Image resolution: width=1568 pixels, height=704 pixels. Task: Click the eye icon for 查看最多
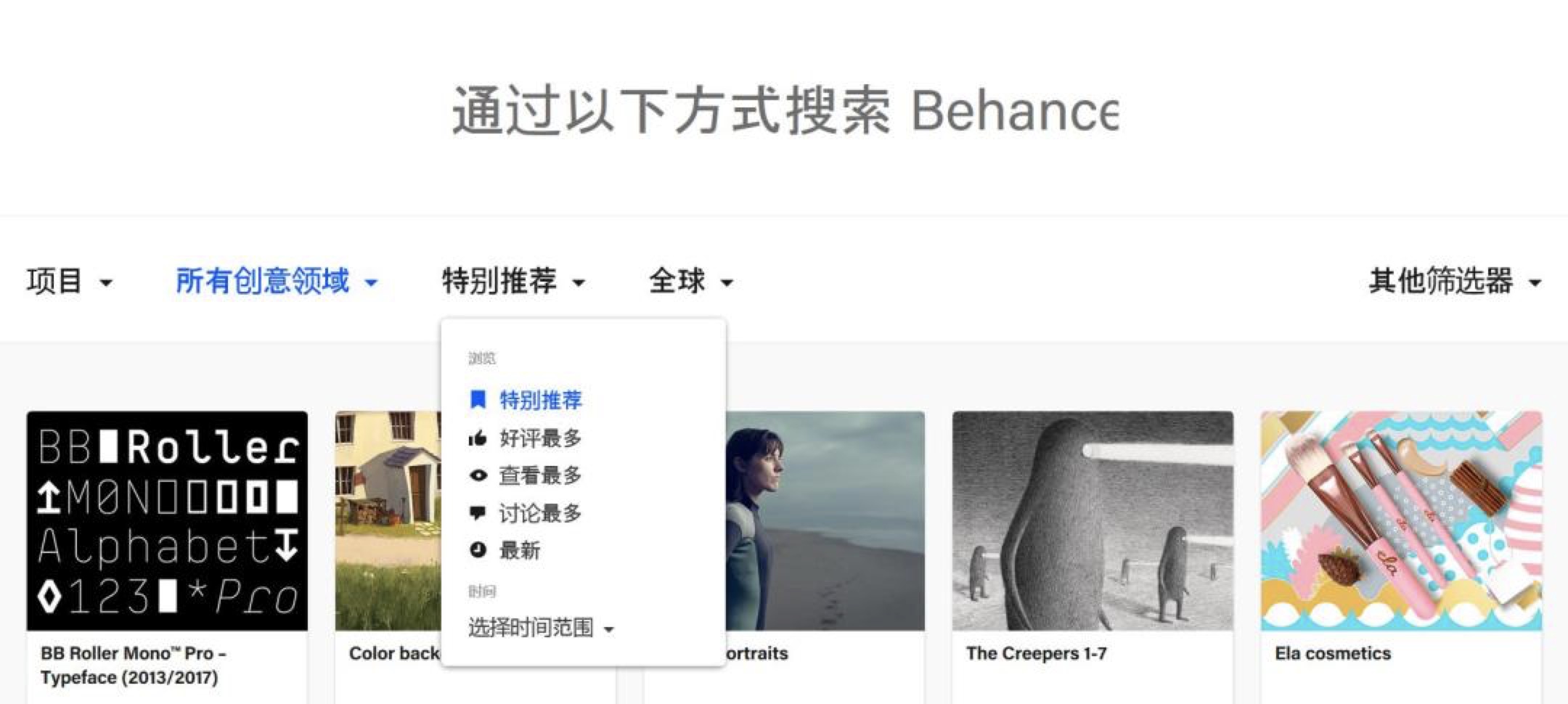pyautogui.click(x=478, y=475)
